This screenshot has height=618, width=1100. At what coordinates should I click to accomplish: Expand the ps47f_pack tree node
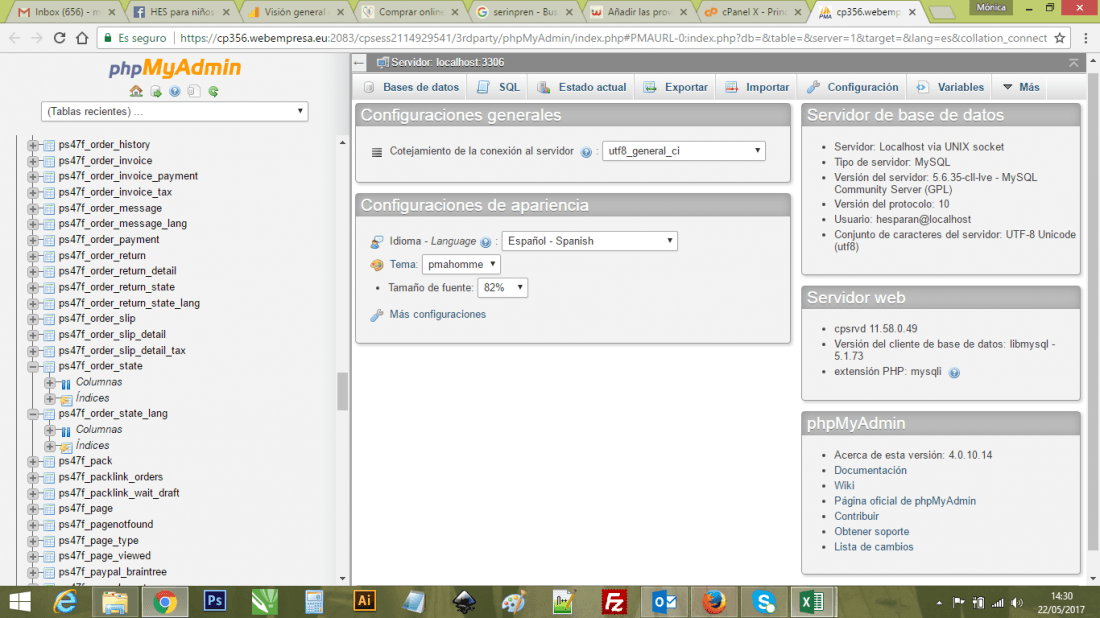pos(33,462)
